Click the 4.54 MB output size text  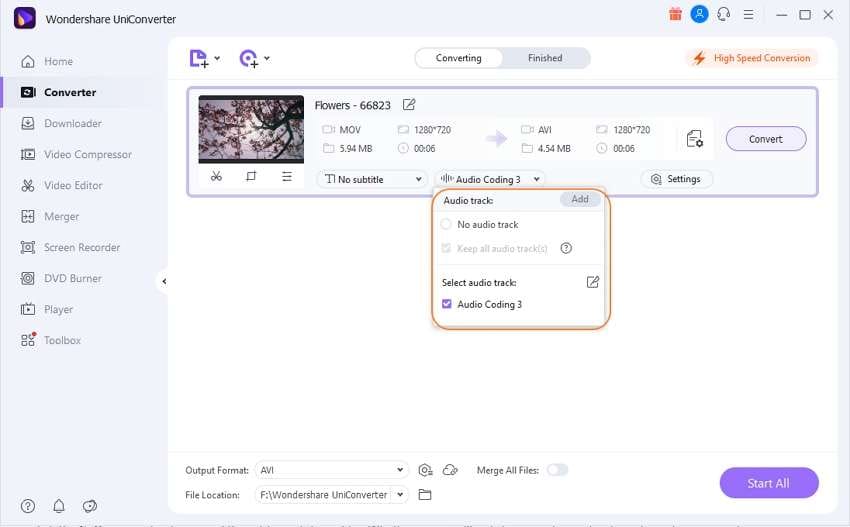tap(554, 149)
